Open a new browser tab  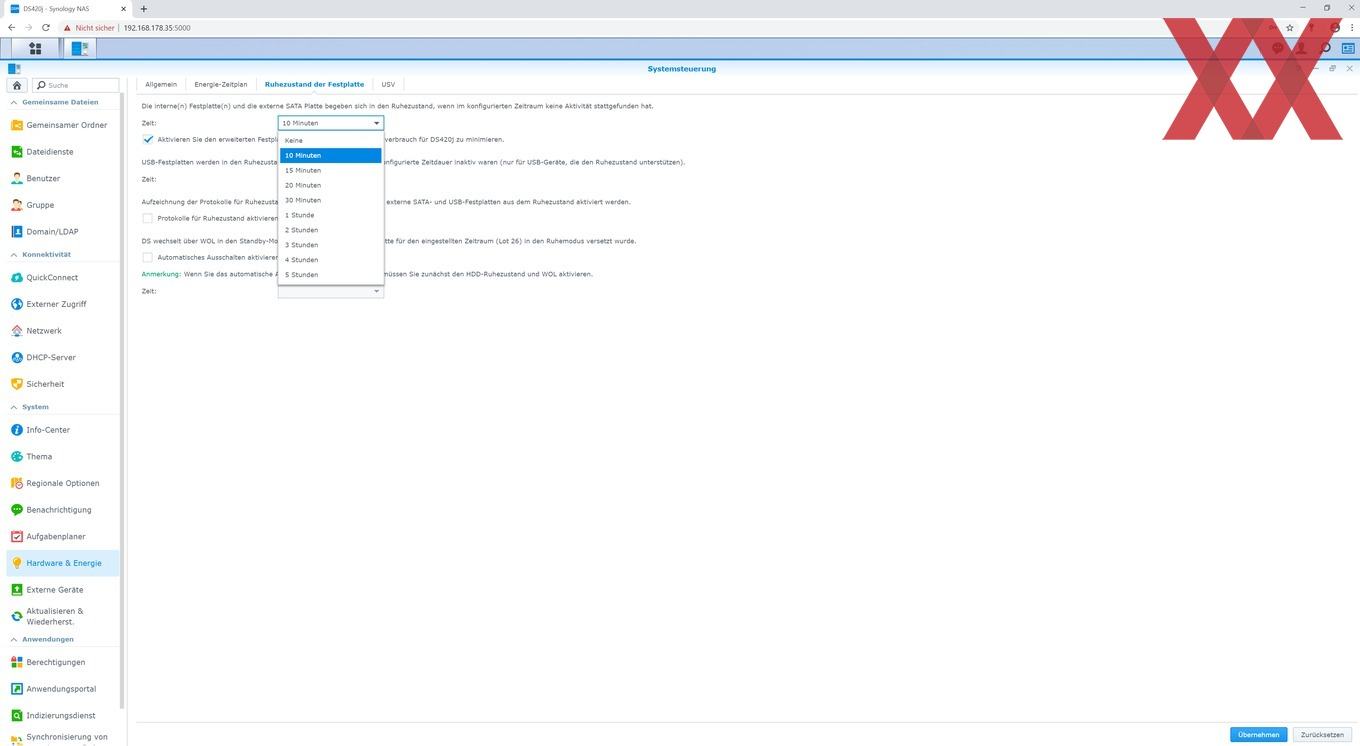click(143, 9)
